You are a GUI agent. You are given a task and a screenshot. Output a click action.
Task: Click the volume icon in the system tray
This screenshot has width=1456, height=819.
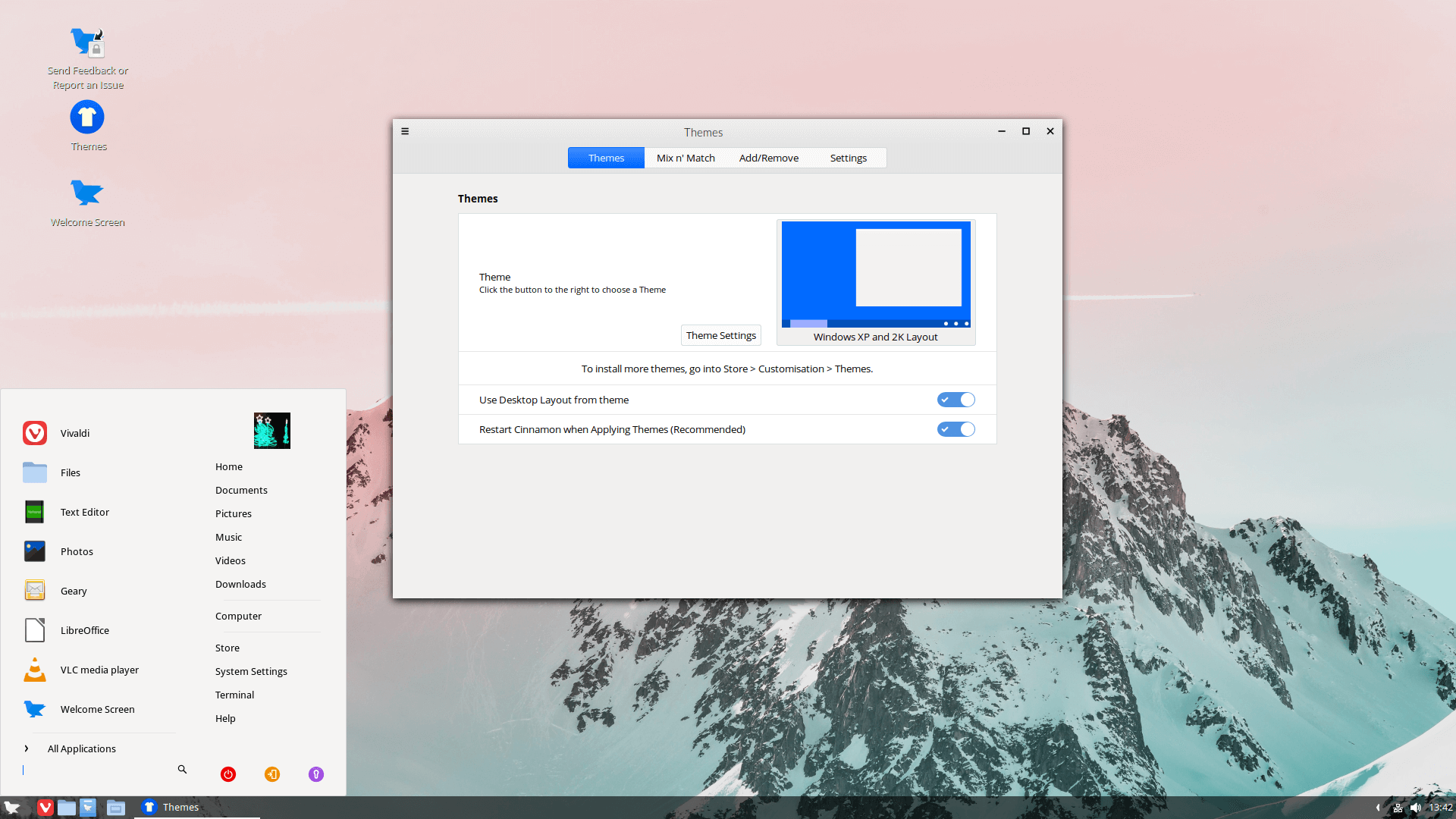pos(1415,808)
